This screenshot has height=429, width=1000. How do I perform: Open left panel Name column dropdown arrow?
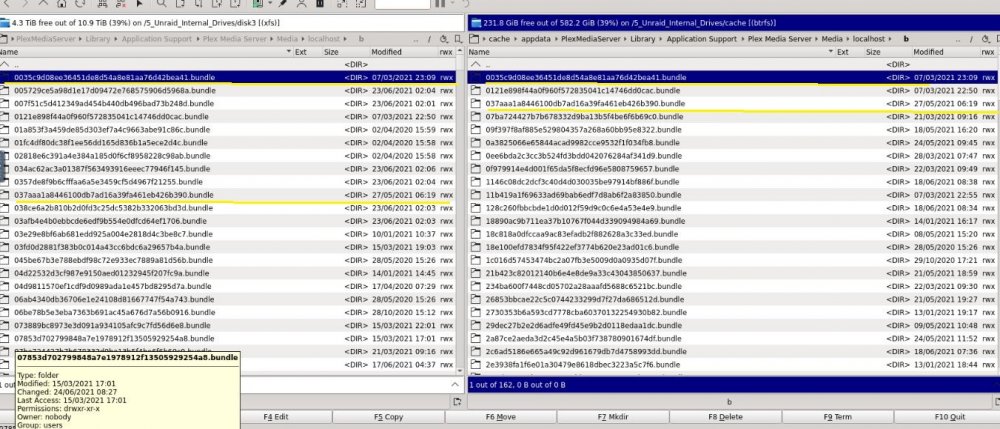click(289, 51)
